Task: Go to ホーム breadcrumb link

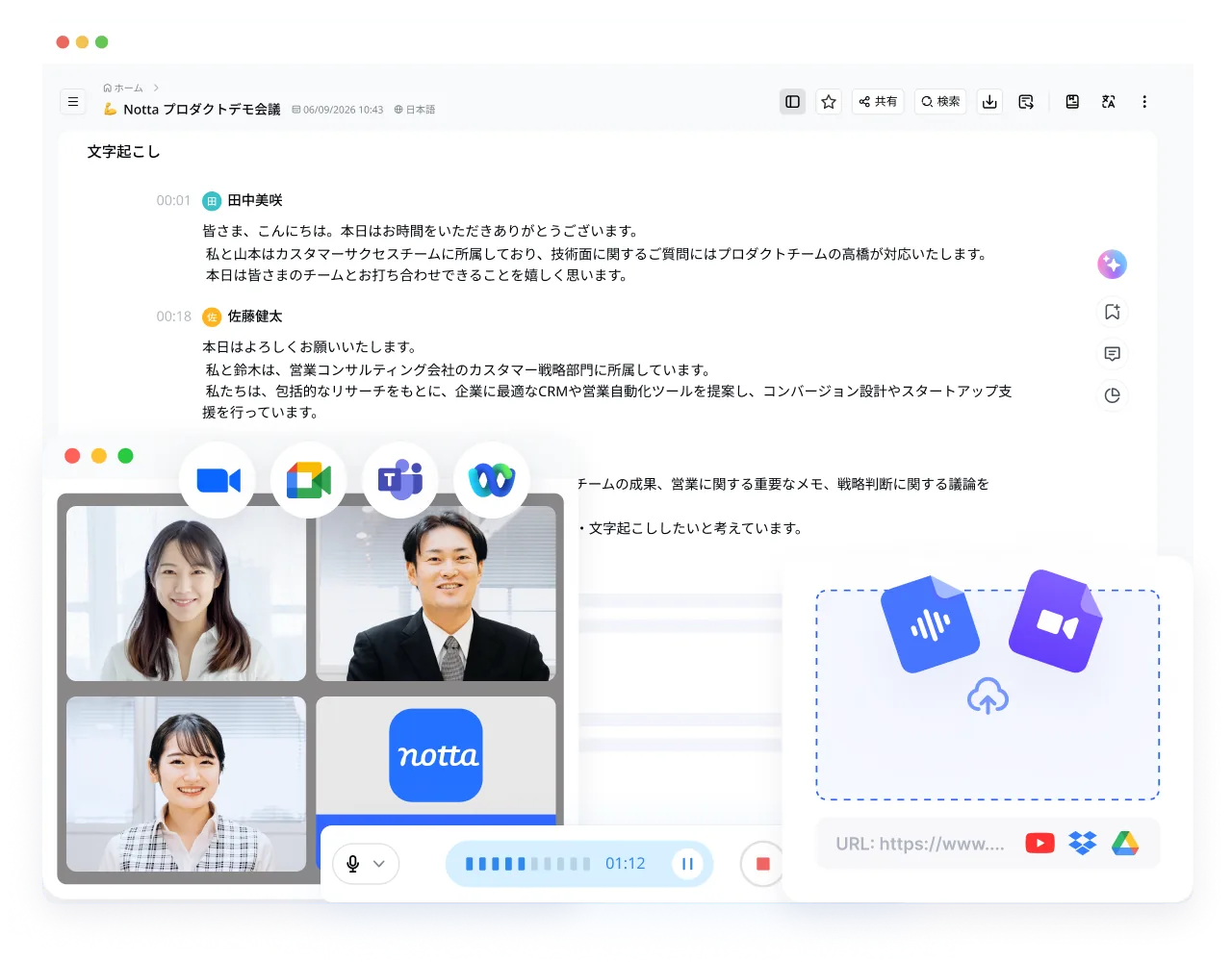Action: click(123, 88)
